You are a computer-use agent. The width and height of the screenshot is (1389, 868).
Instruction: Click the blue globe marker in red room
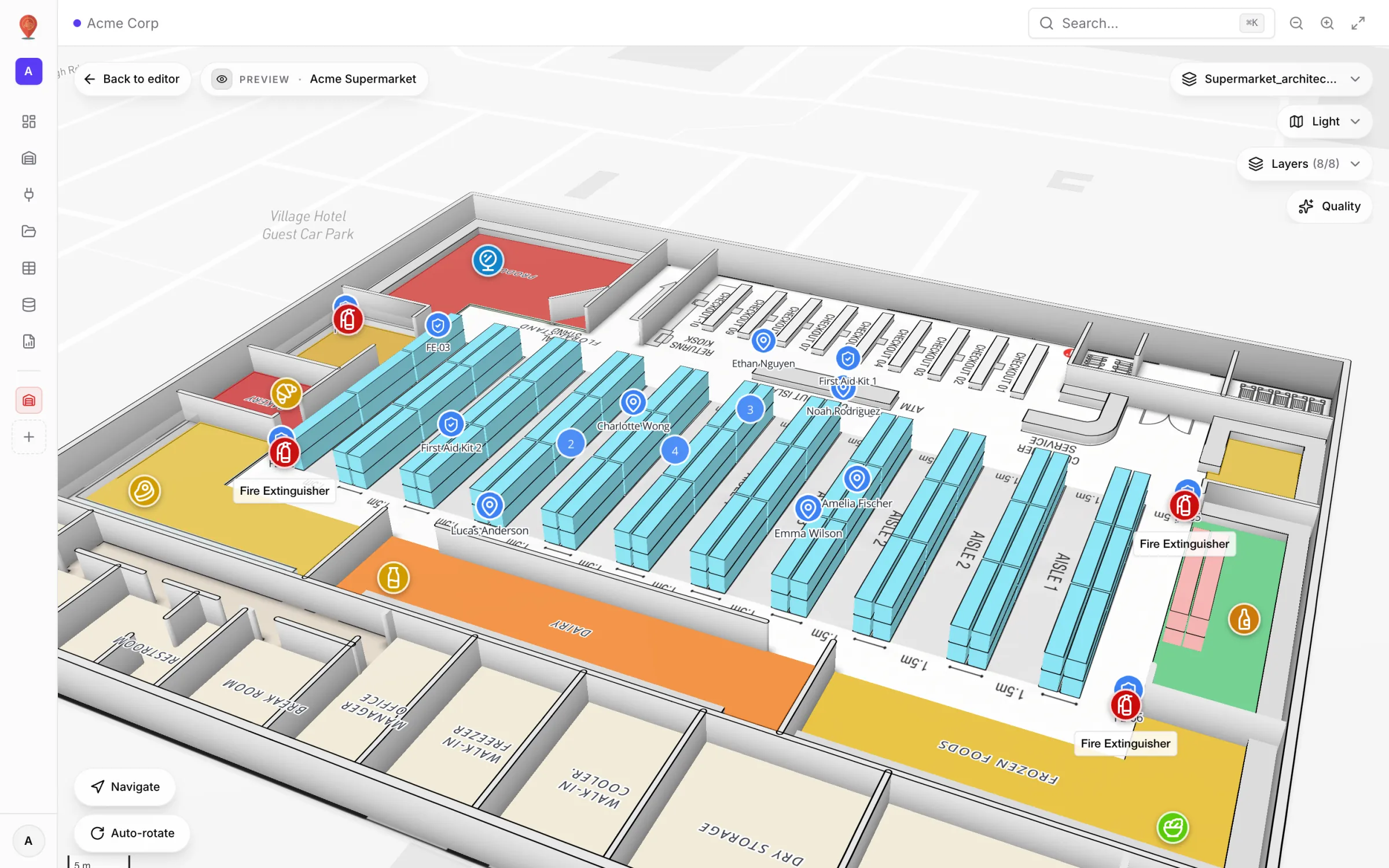pyautogui.click(x=488, y=260)
